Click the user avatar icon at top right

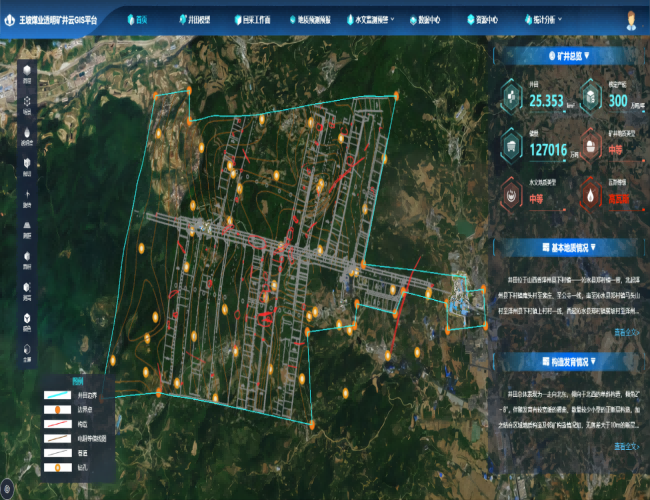(632, 19)
